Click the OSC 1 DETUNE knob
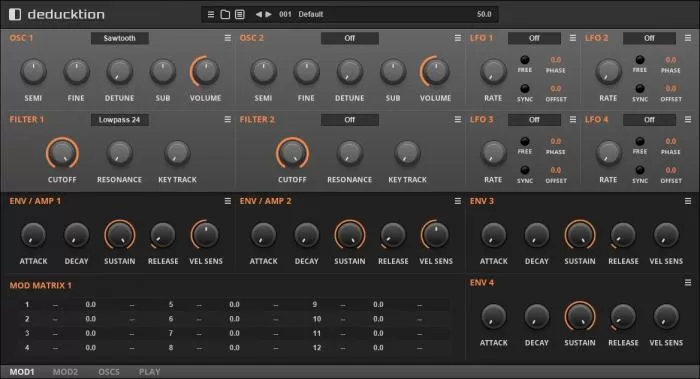 pos(120,71)
